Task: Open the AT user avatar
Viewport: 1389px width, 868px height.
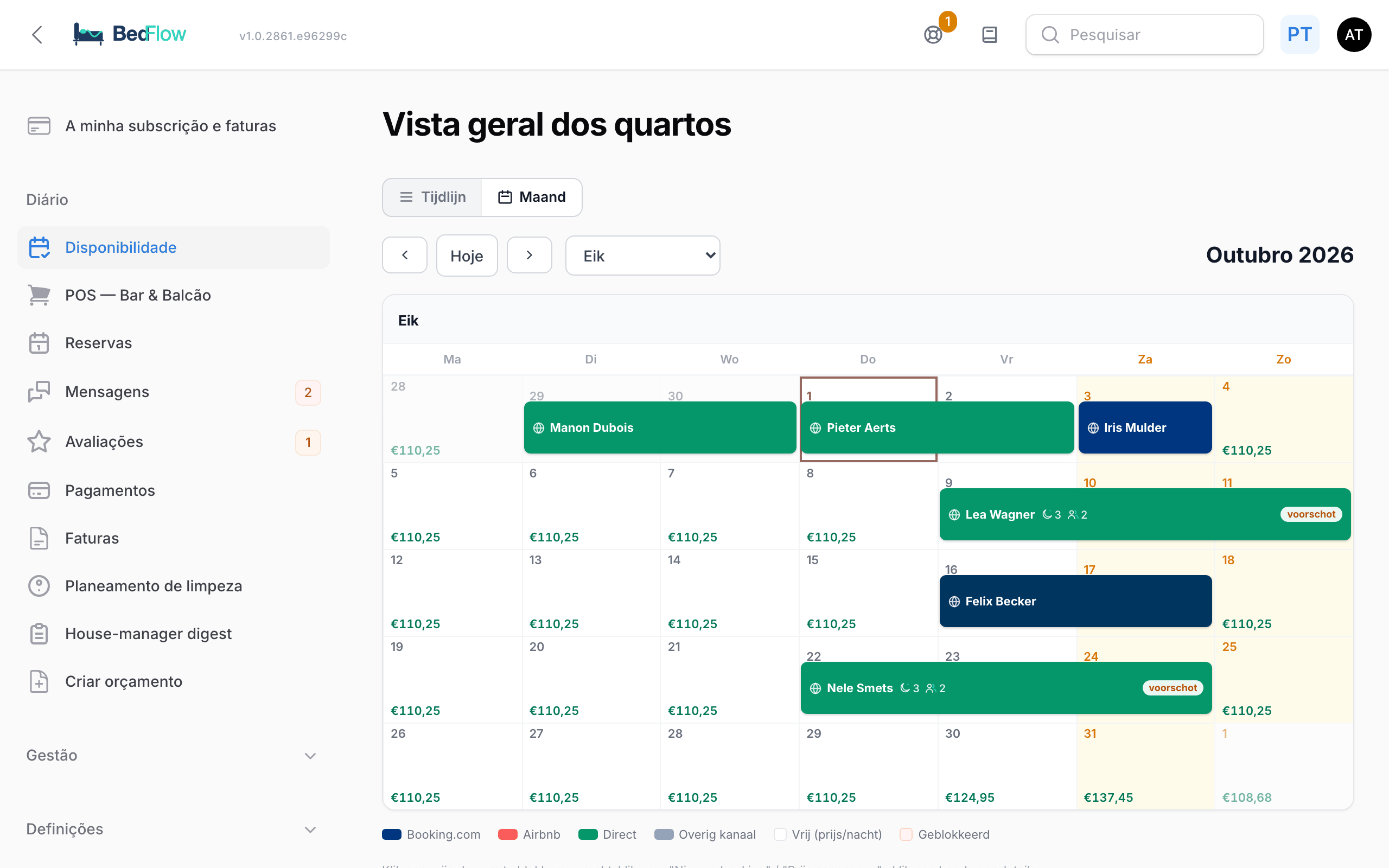Action: 1354,34
